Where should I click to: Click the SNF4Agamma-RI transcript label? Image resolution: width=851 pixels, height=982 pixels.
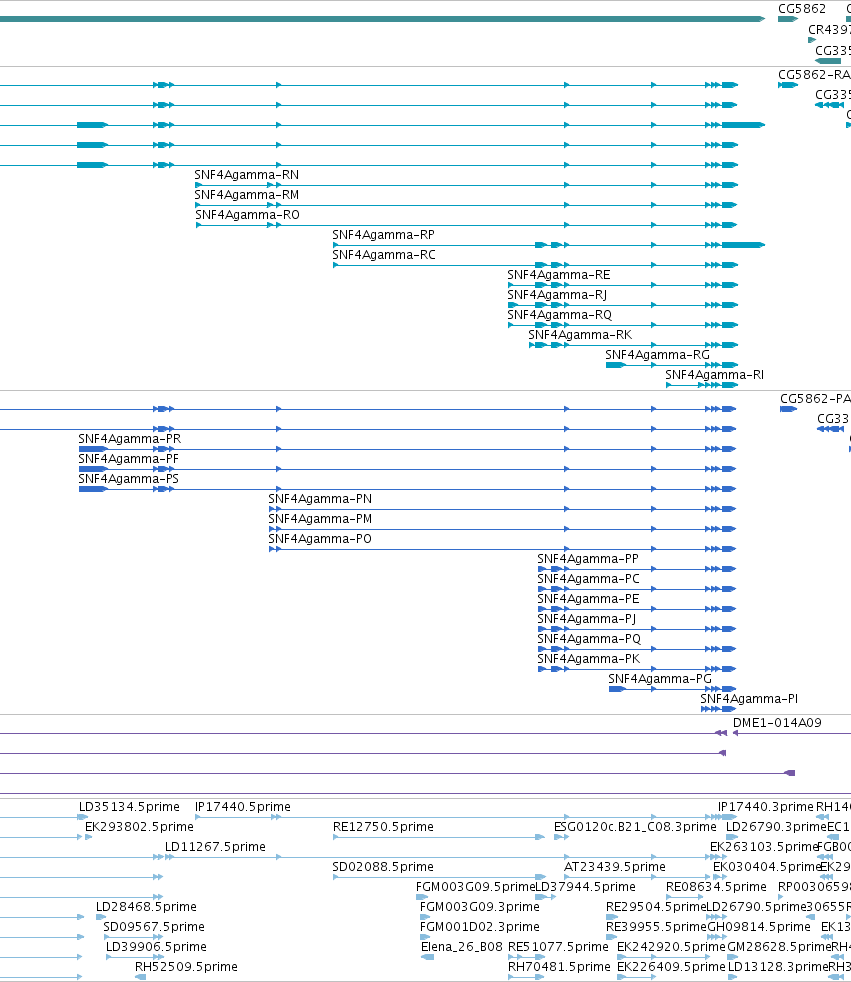(714, 375)
